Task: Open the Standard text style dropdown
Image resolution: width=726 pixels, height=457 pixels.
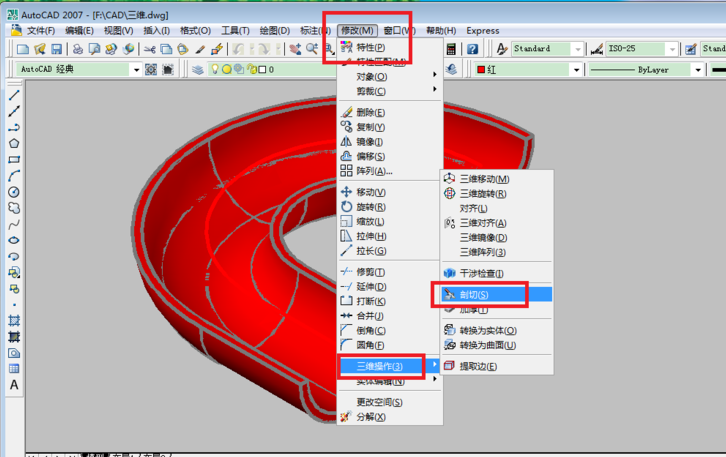Action: point(578,49)
